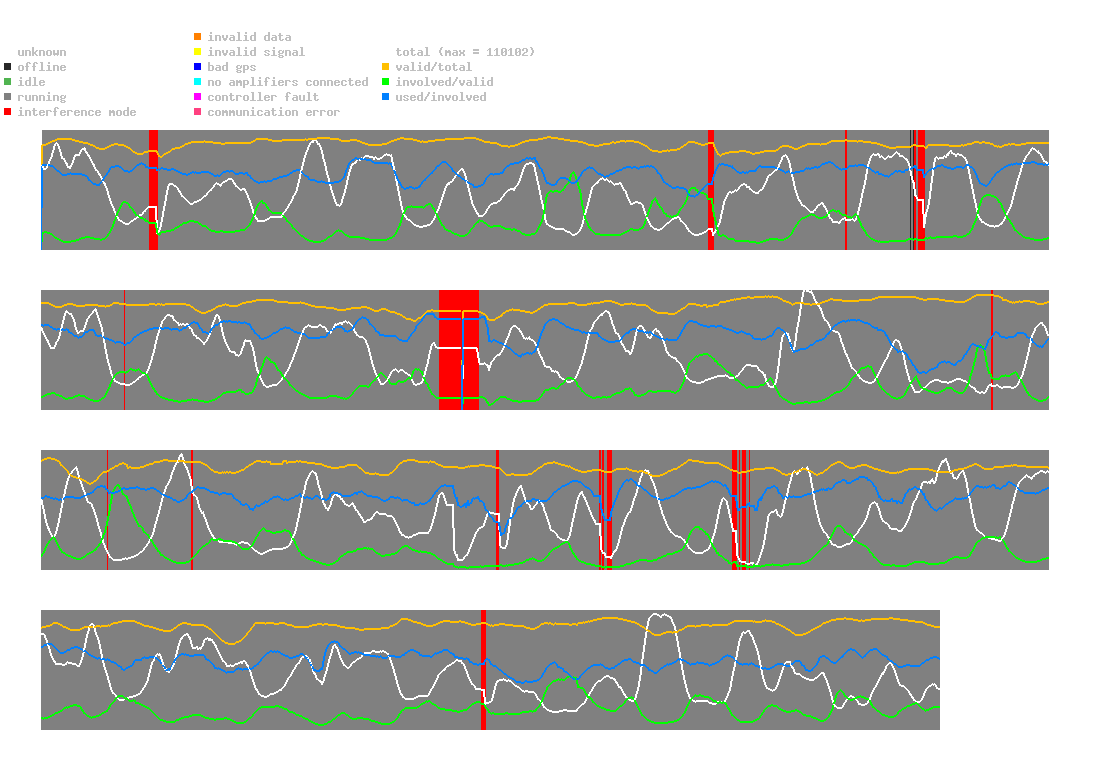Click the widest red interference band in second chart
Image resolution: width=1095 pixels, height=764 pixels.
[x=459, y=350]
